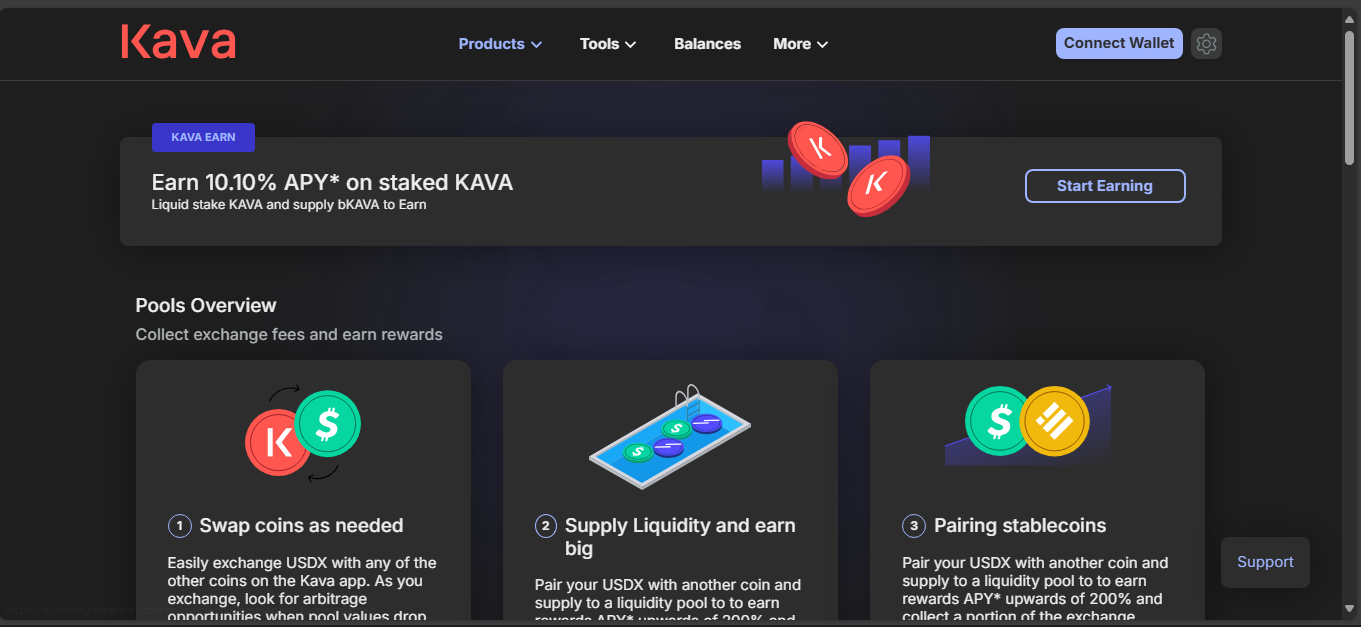The image size is (1361, 627).
Task: Click the step 2 number badge
Action: tap(546, 526)
